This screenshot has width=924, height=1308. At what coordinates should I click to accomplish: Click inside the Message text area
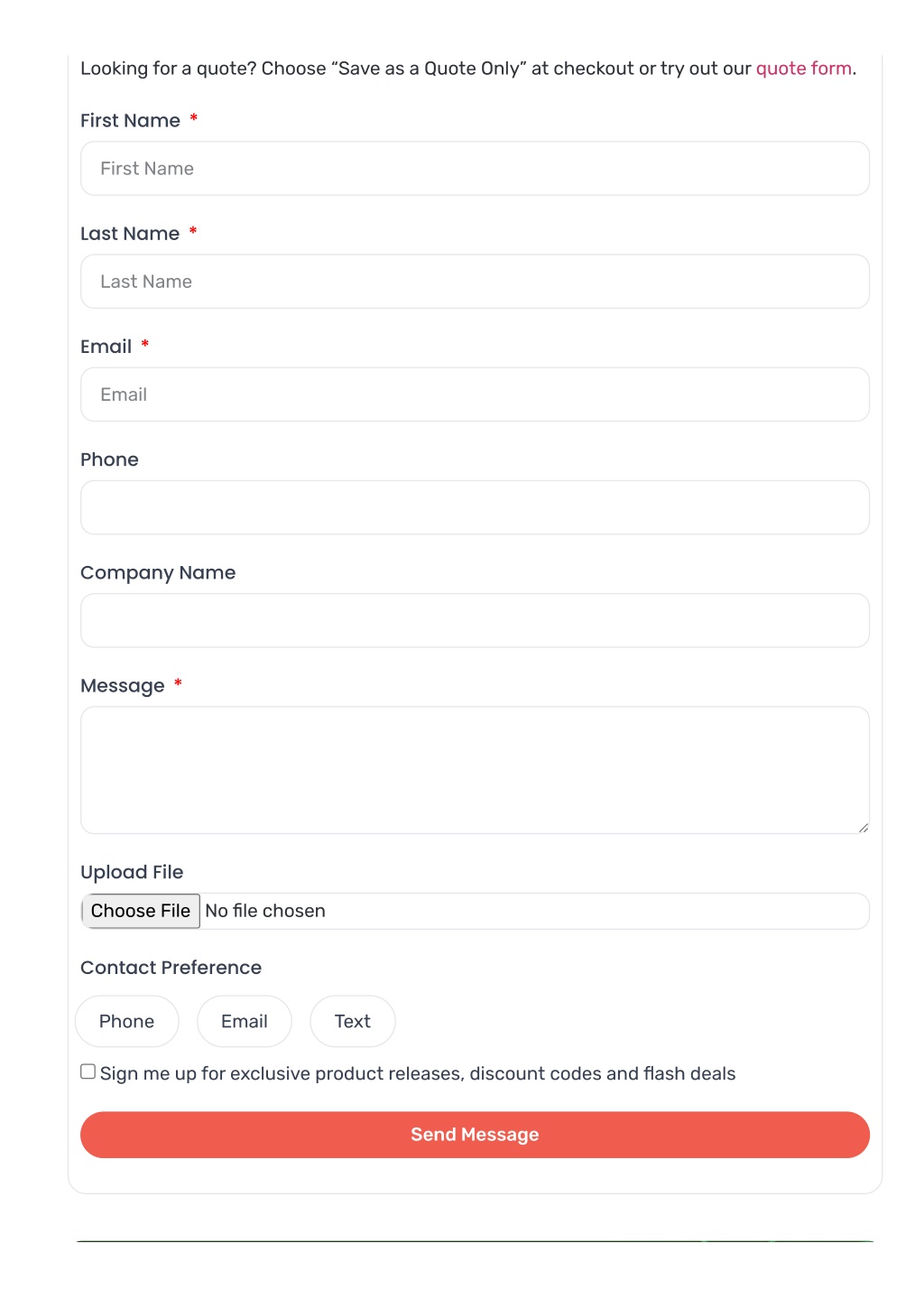(475, 770)
